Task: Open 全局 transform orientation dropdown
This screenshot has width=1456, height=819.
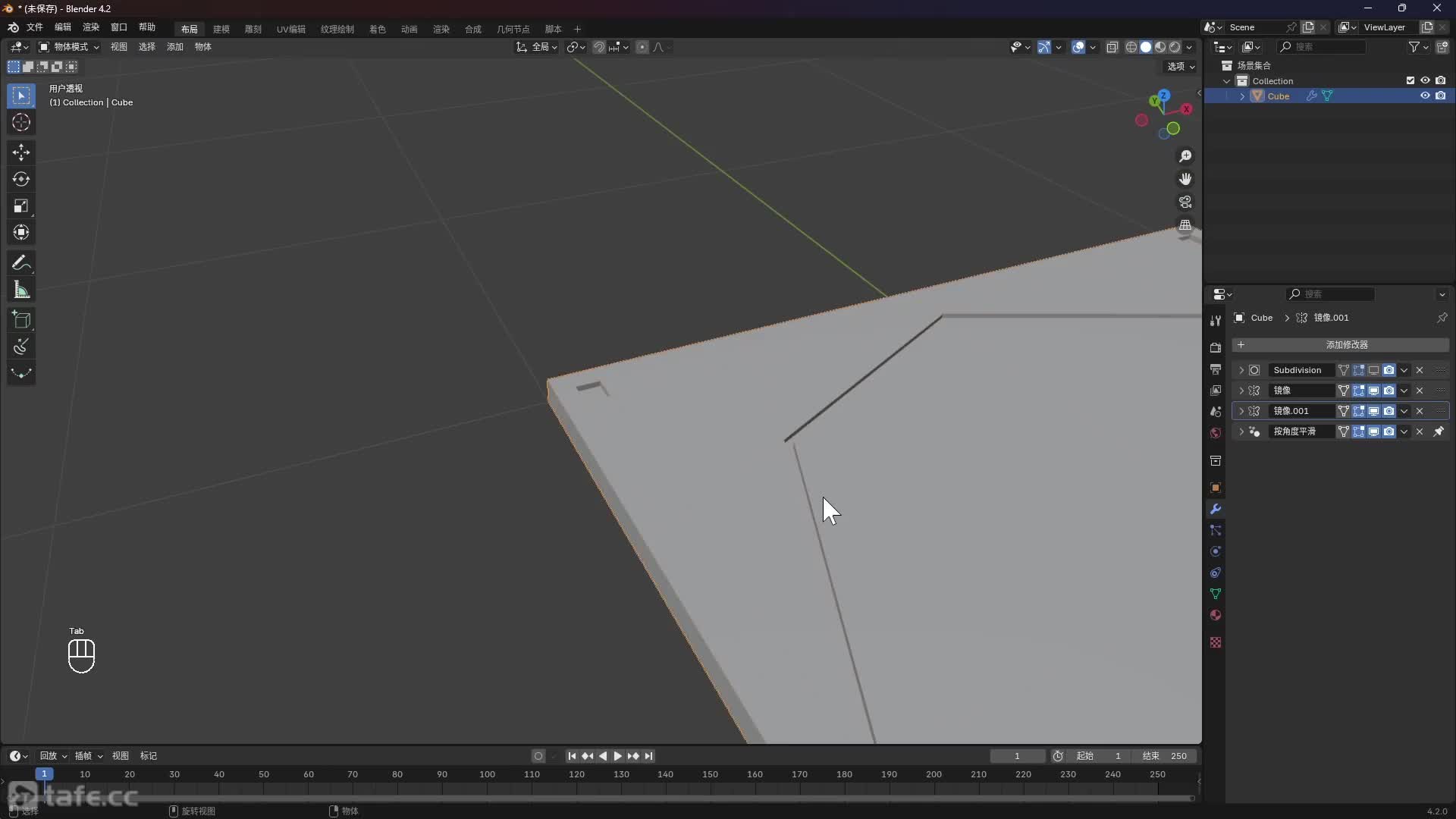Action: coord(537,47)
